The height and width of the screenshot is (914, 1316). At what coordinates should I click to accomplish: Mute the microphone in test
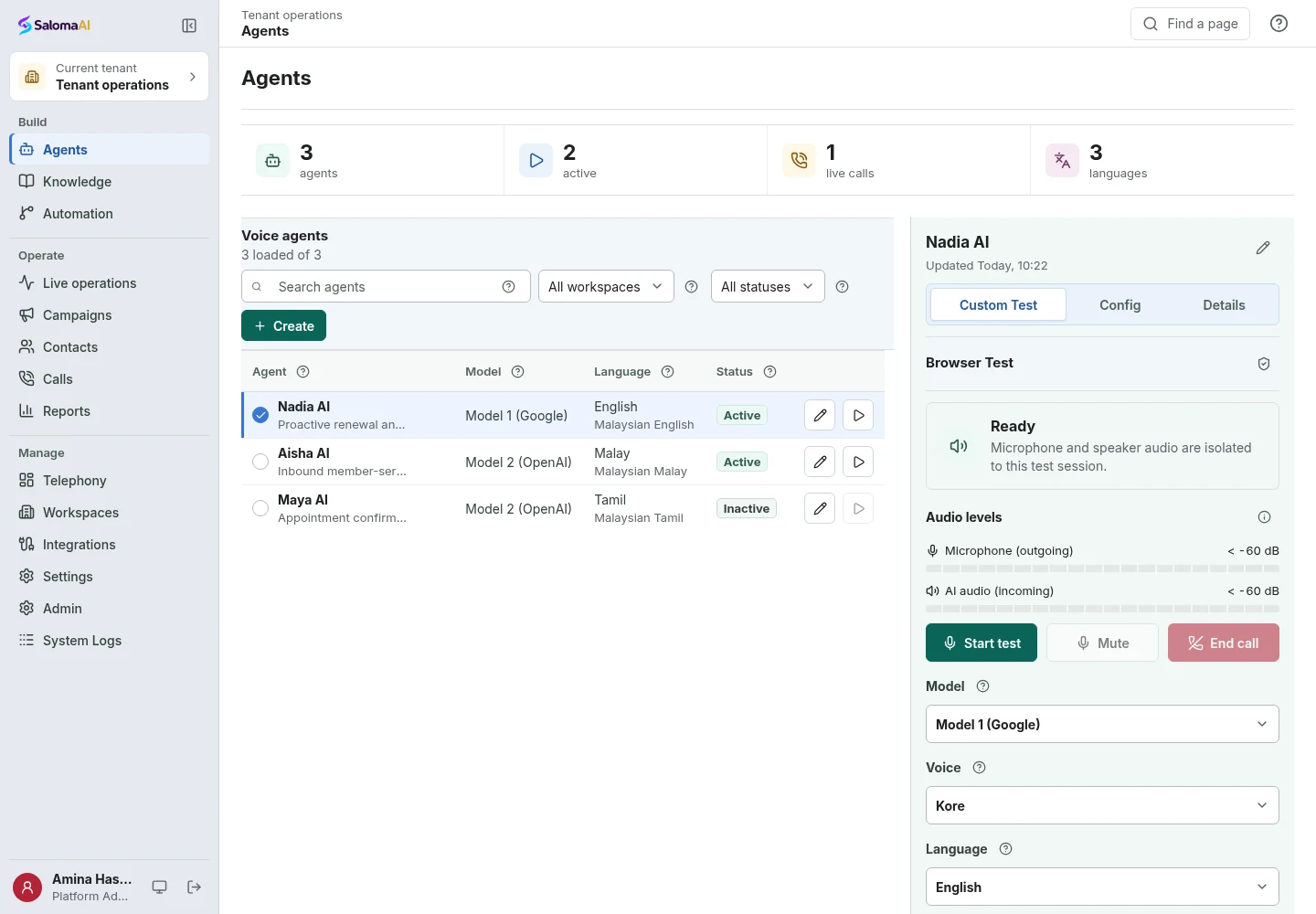(x=1102, y=643)
